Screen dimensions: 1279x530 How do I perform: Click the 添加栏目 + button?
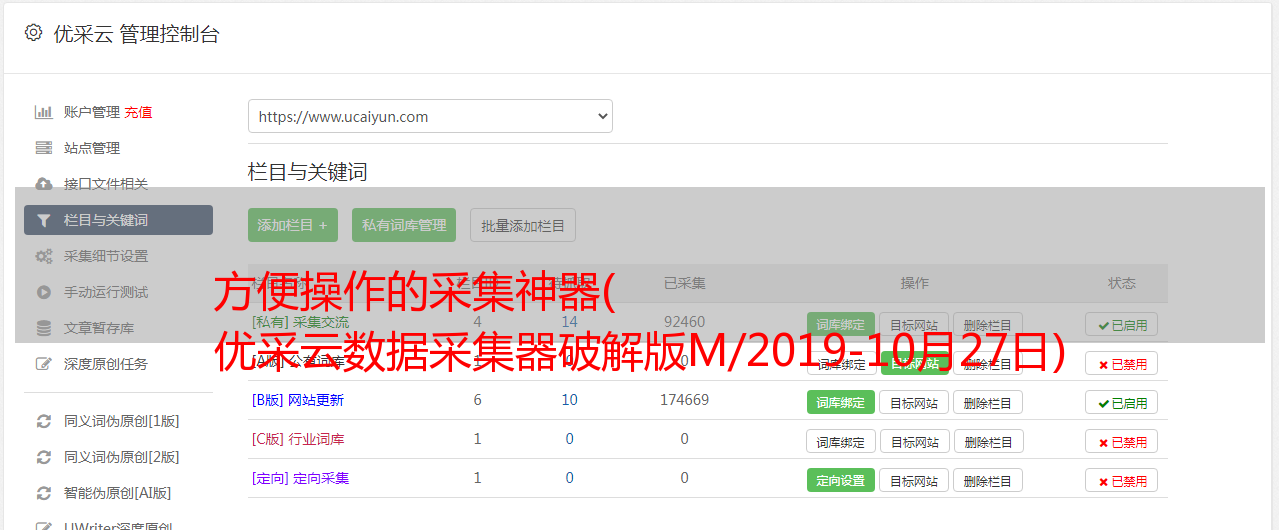293,225
